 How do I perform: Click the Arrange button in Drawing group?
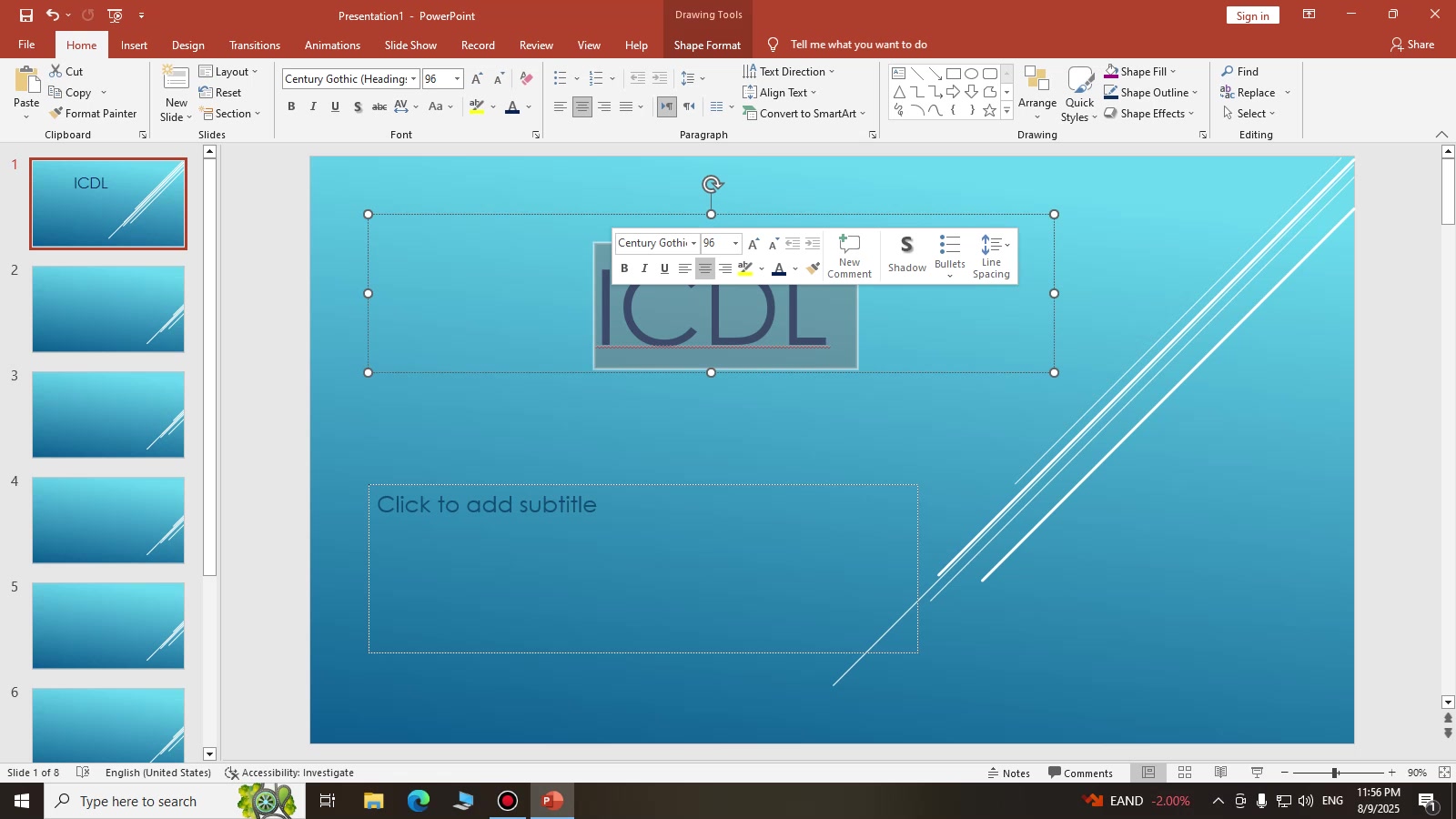1036,91
